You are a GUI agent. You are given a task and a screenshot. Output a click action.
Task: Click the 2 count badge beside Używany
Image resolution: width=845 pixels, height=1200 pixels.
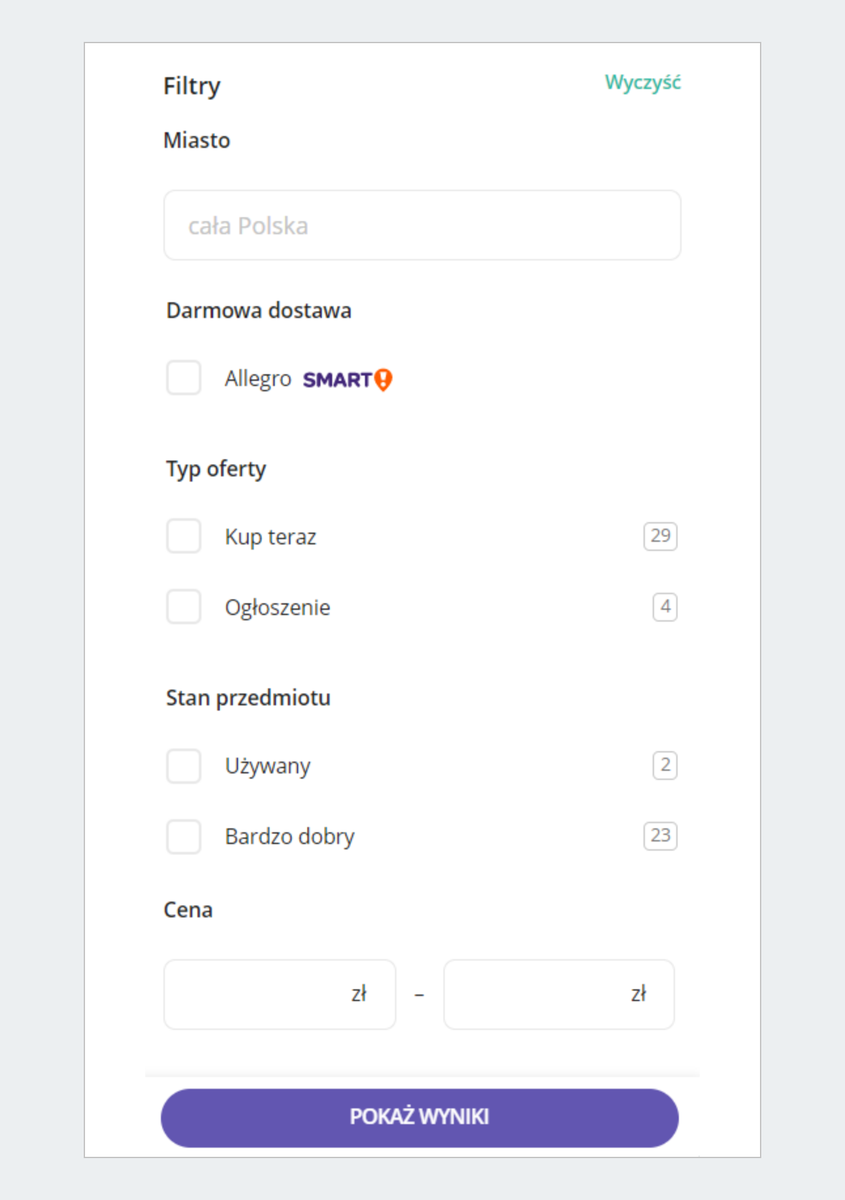tap(664, 766)
